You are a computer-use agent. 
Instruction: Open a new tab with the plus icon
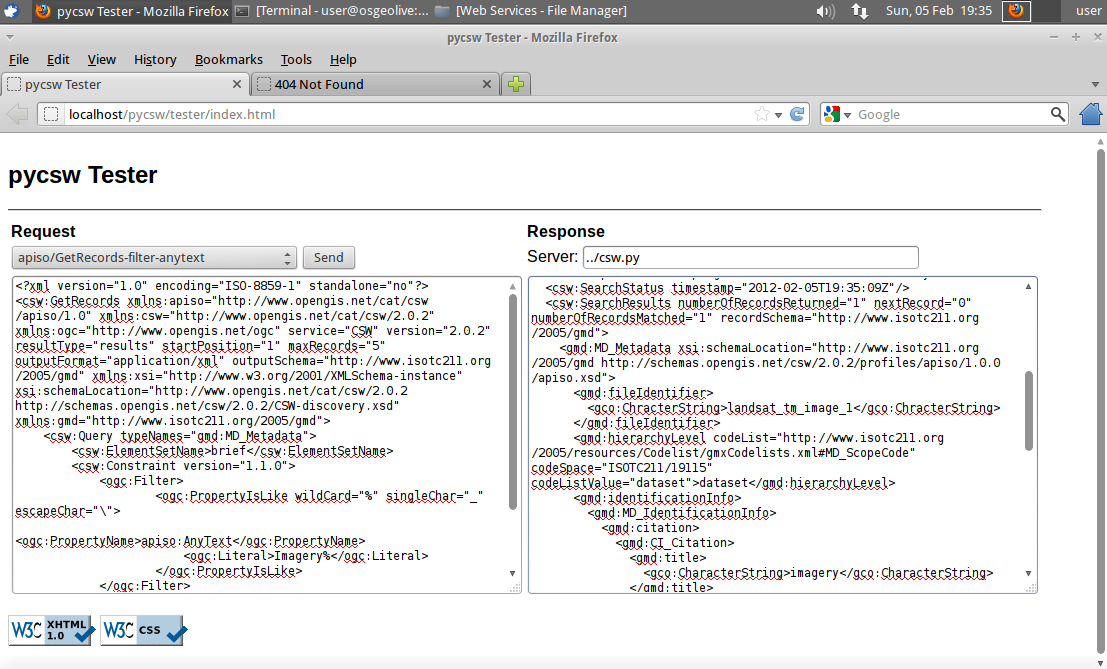coord(516,84)
